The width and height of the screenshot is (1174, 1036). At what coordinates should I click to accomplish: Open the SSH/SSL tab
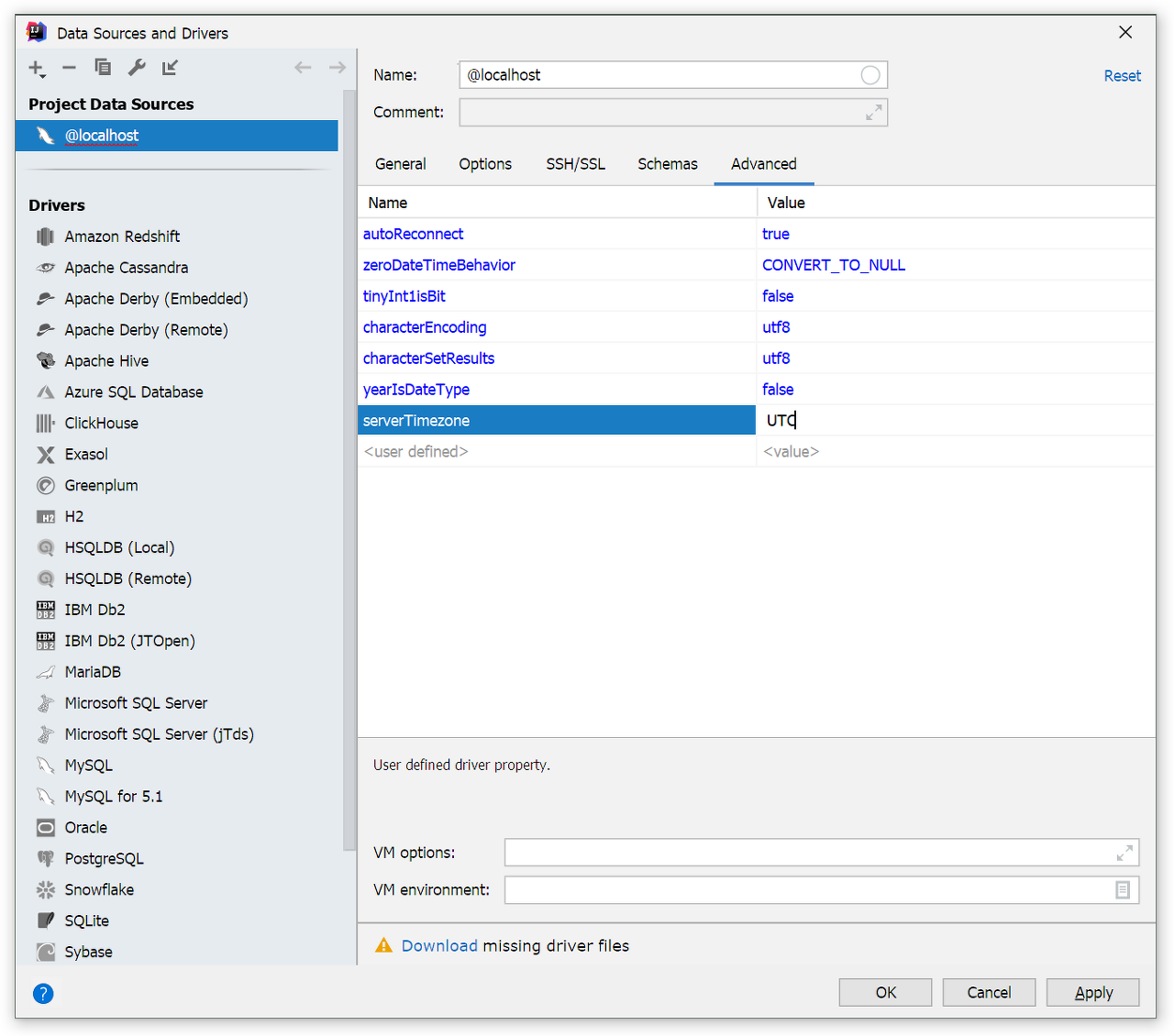[576, 164]
